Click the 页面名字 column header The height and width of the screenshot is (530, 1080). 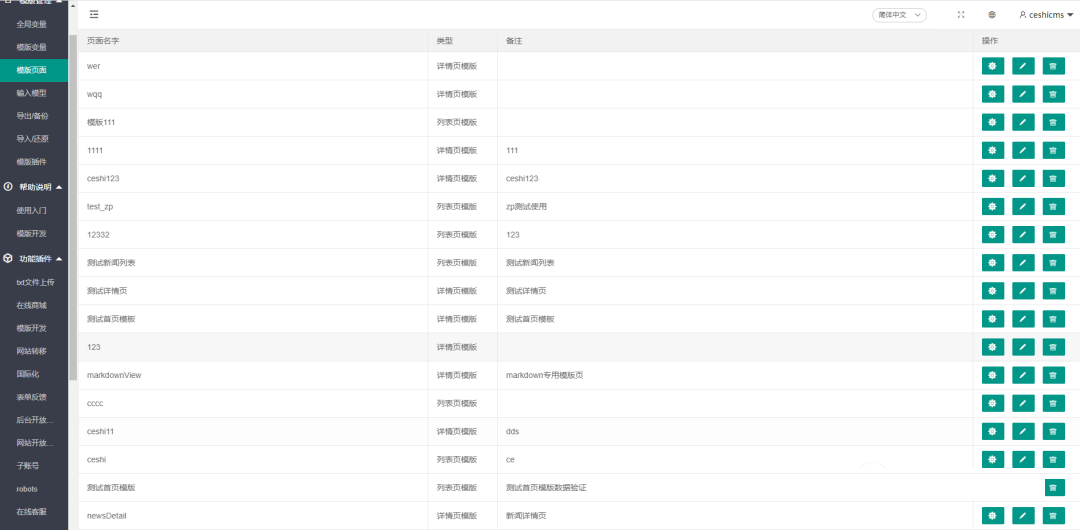click(x=104, y=41)
